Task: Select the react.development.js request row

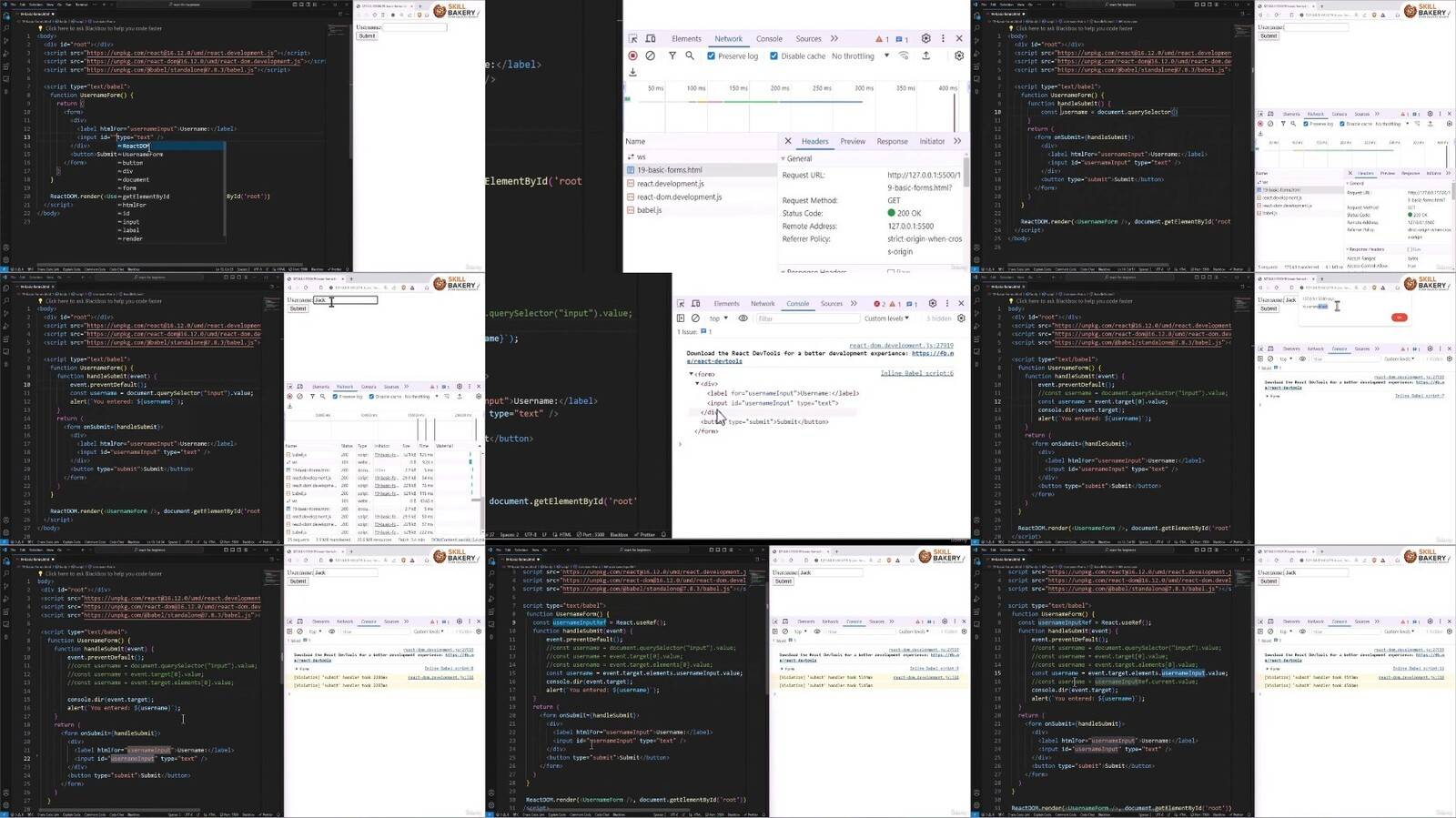Action: click(701, 184)
